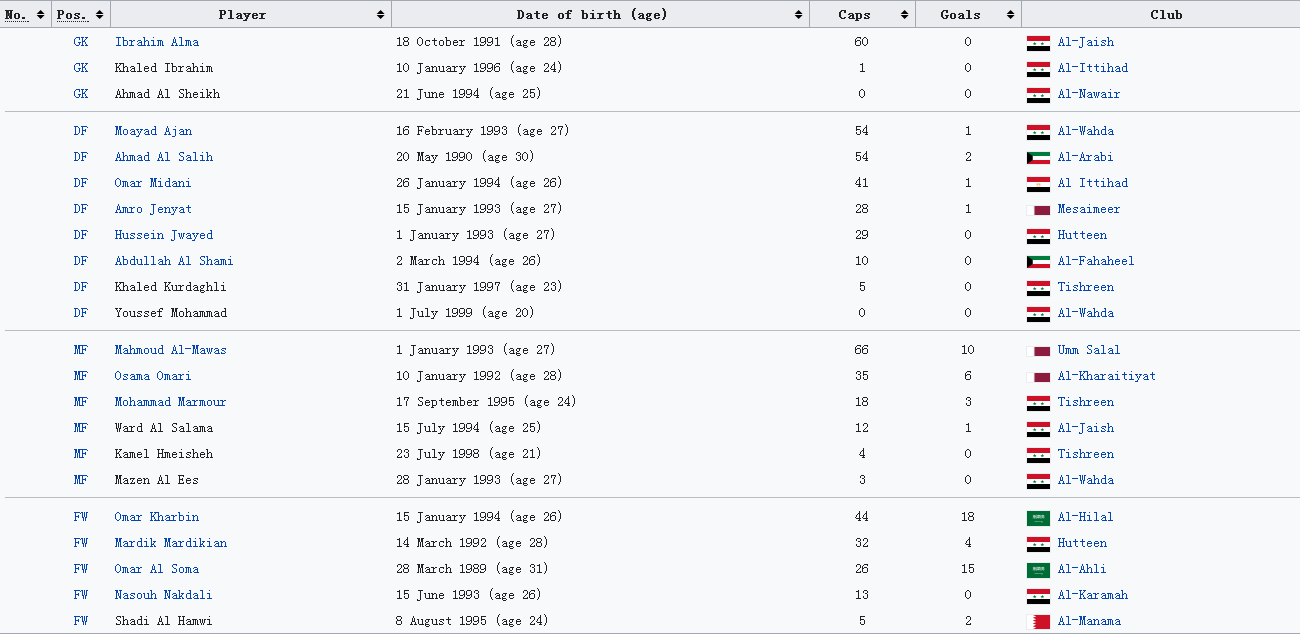This screenshot has width=1300, height=634.
Task: Click the flag icon beside Al-Karamah
Action: tap(1038, 596)
